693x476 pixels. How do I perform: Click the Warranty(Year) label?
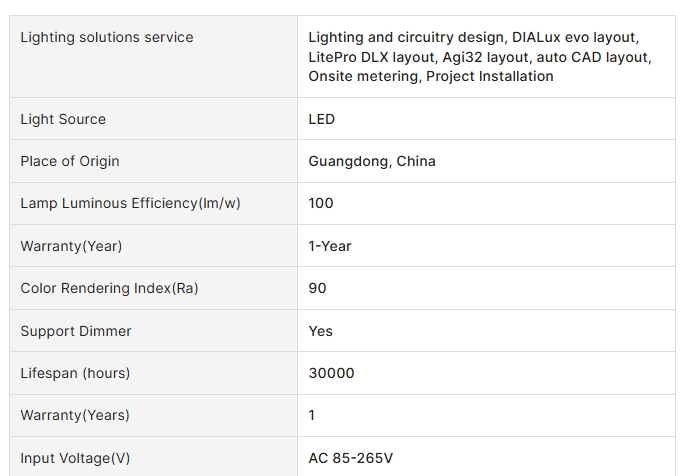pyautogui.click(x=71, y=246)
